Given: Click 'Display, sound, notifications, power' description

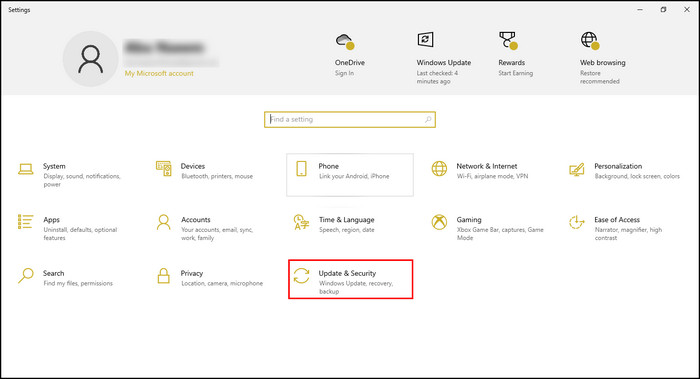Looking at the screenshot, I should [82, 180].
